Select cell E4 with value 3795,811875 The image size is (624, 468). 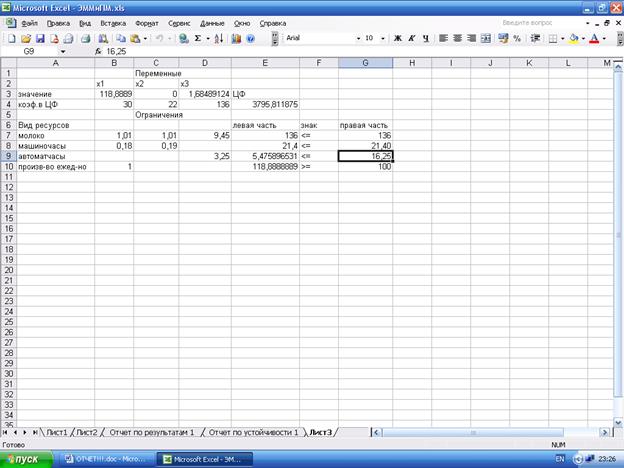tap(264, 104)
